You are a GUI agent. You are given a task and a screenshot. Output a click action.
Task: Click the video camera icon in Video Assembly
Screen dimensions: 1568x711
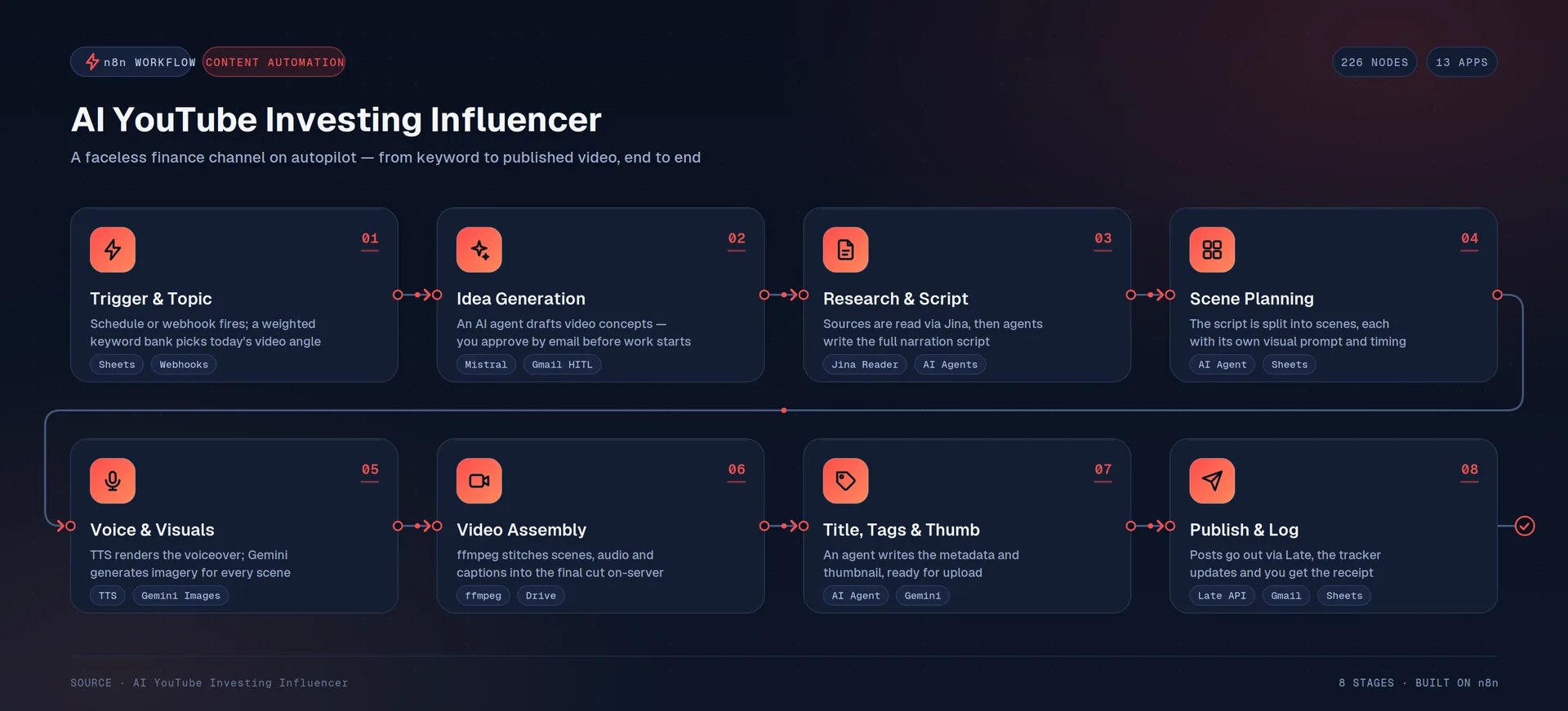479,481
